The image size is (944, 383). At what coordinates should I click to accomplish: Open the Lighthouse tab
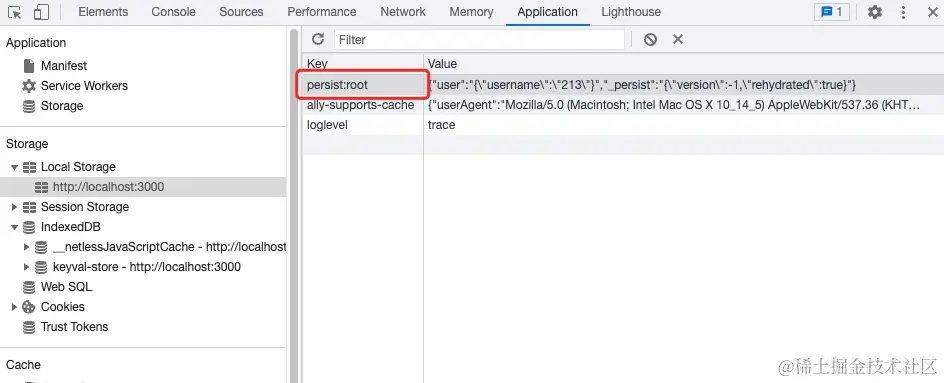631,12
